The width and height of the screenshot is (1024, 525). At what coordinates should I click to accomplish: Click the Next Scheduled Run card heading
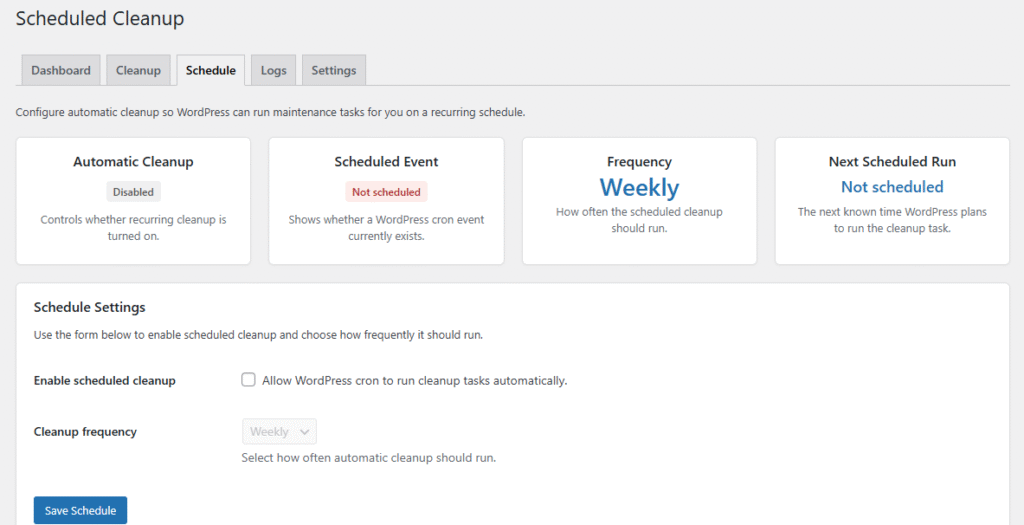click(x=892, y=162)
